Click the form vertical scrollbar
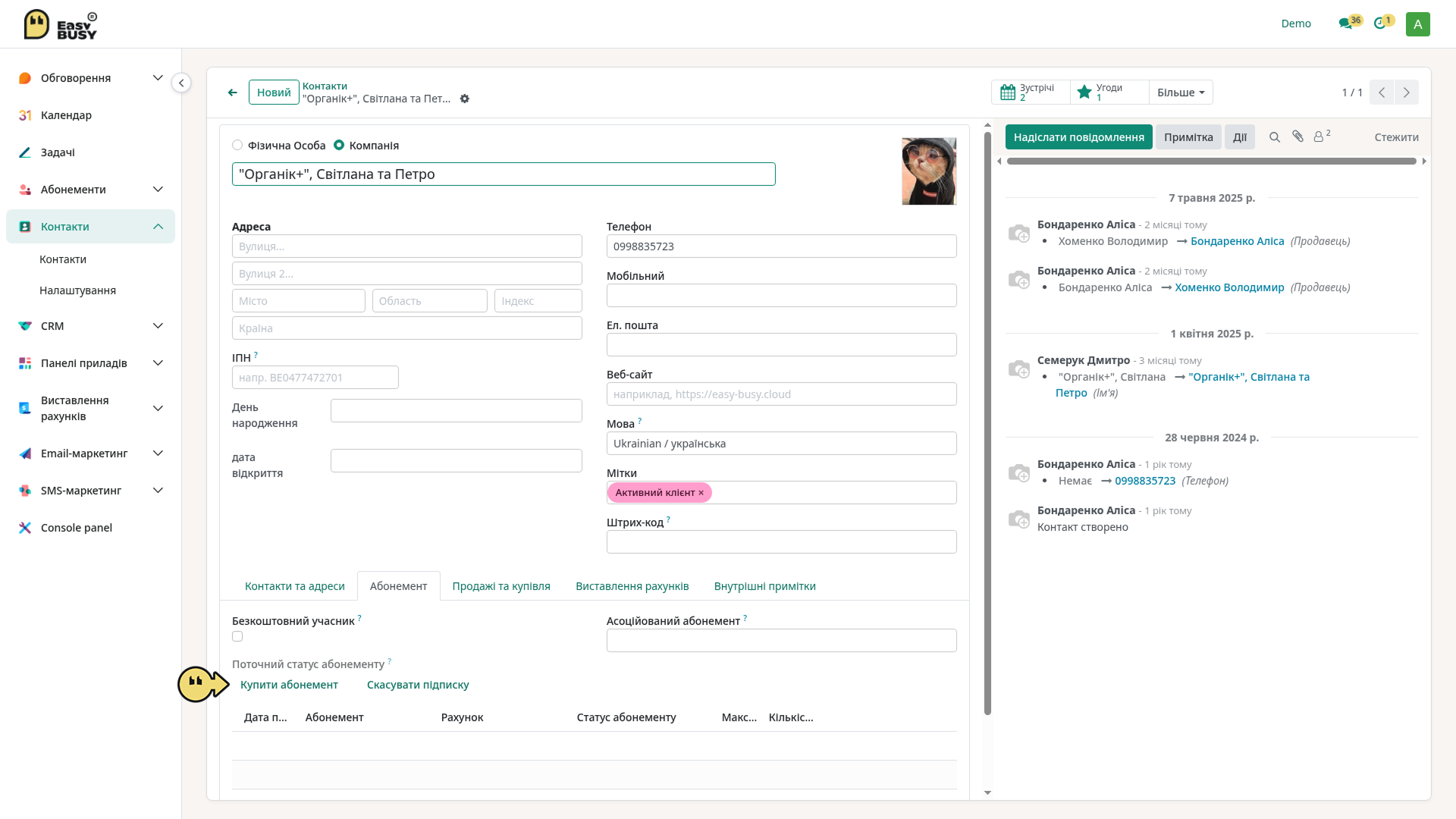This screenshot has width=1456, height=819. point(987,423)
